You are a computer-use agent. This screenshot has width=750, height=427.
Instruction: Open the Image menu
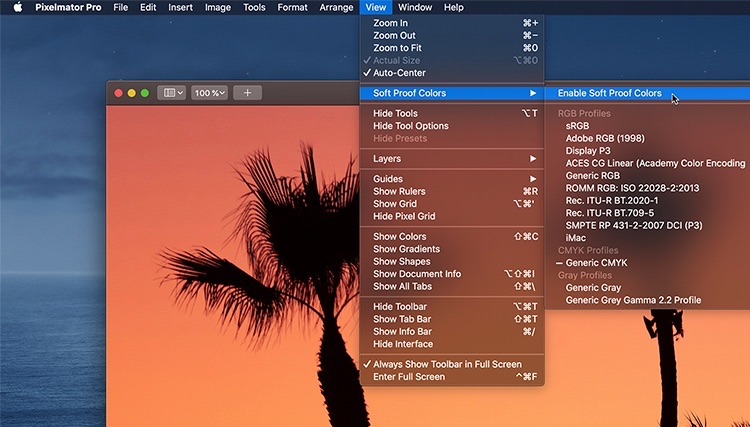click(x=218, y=7)
